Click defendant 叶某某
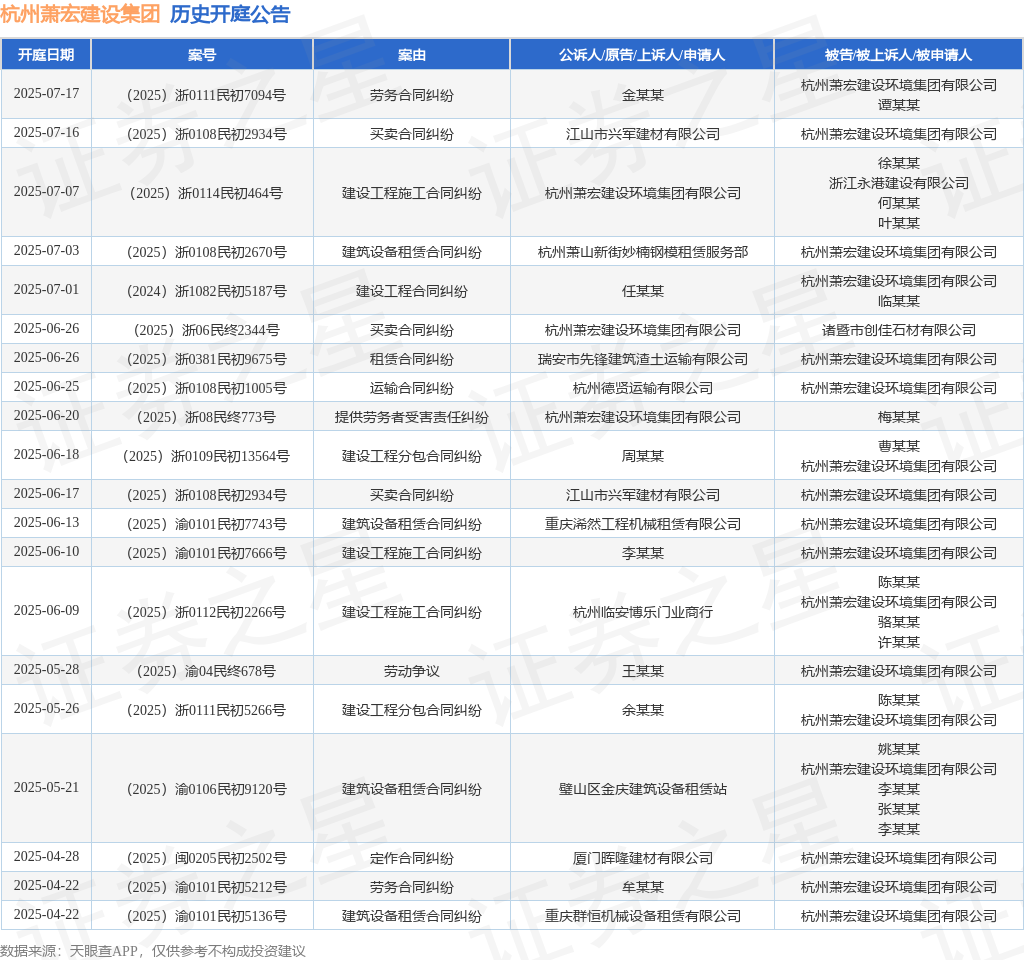The image size is (1024, 960). pos(899,223)
